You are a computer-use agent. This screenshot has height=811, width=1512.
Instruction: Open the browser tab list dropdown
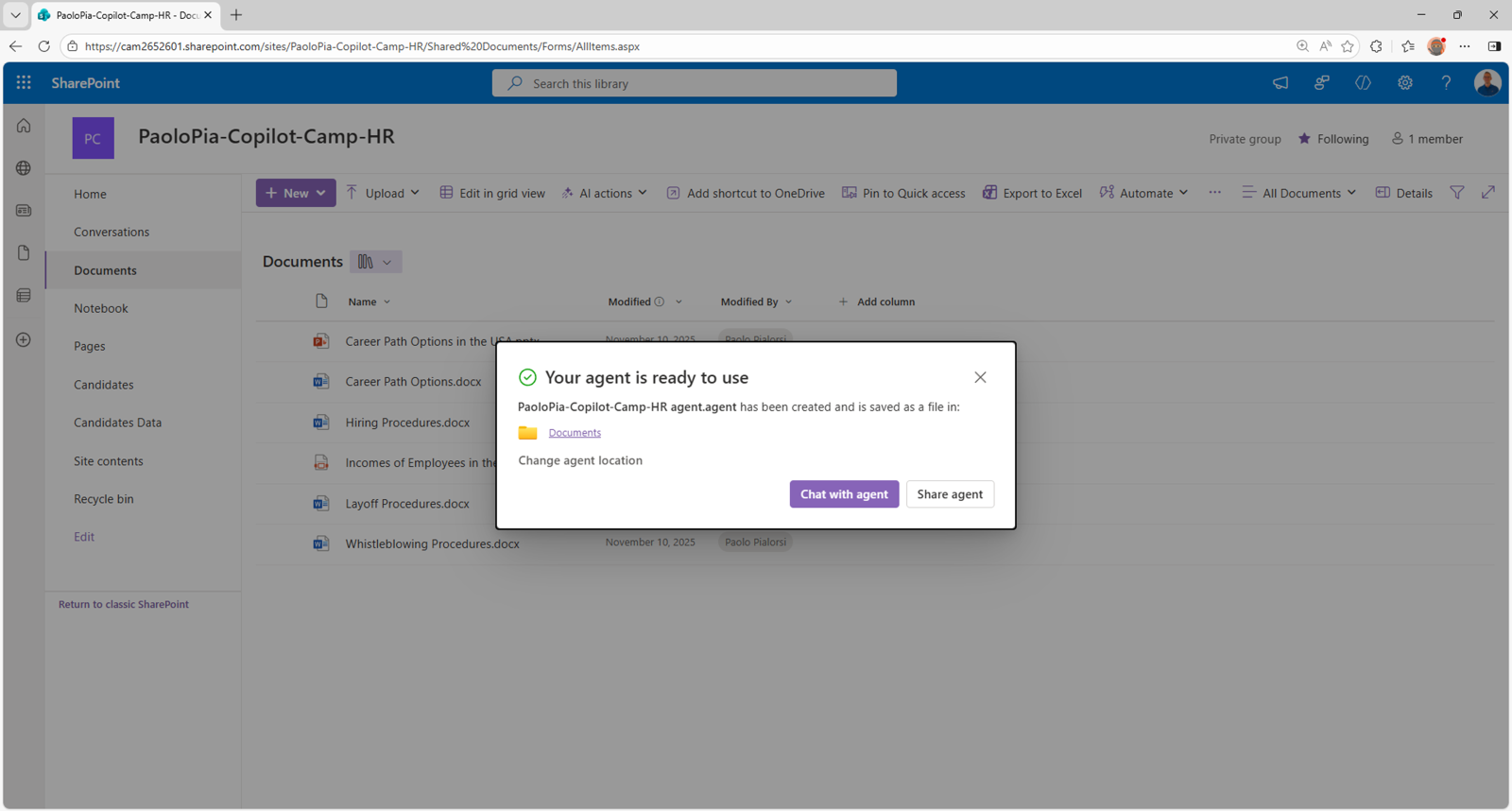15,15
